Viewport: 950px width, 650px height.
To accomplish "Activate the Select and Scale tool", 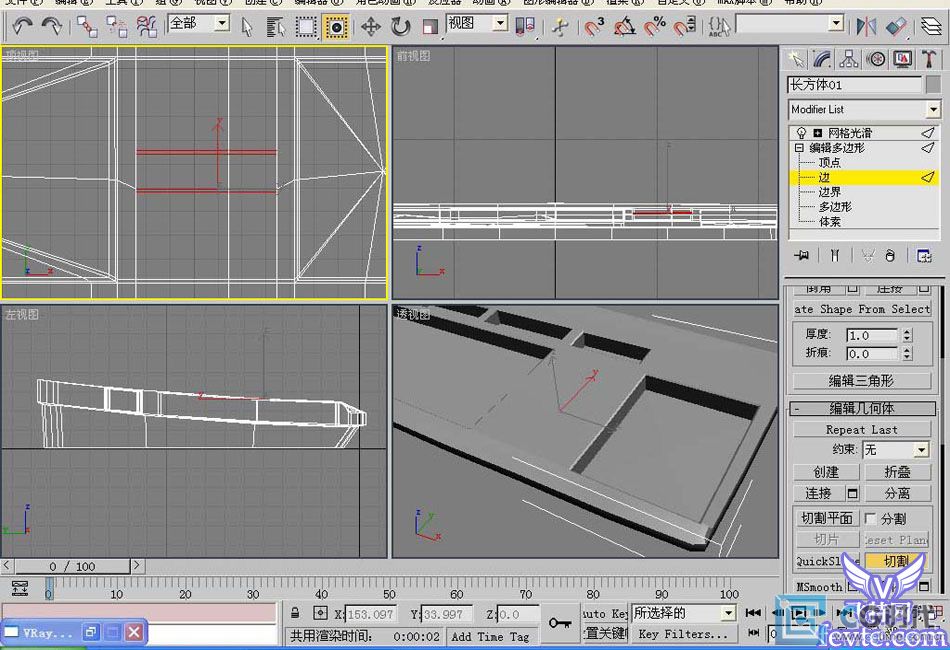I will coord(430,27).
